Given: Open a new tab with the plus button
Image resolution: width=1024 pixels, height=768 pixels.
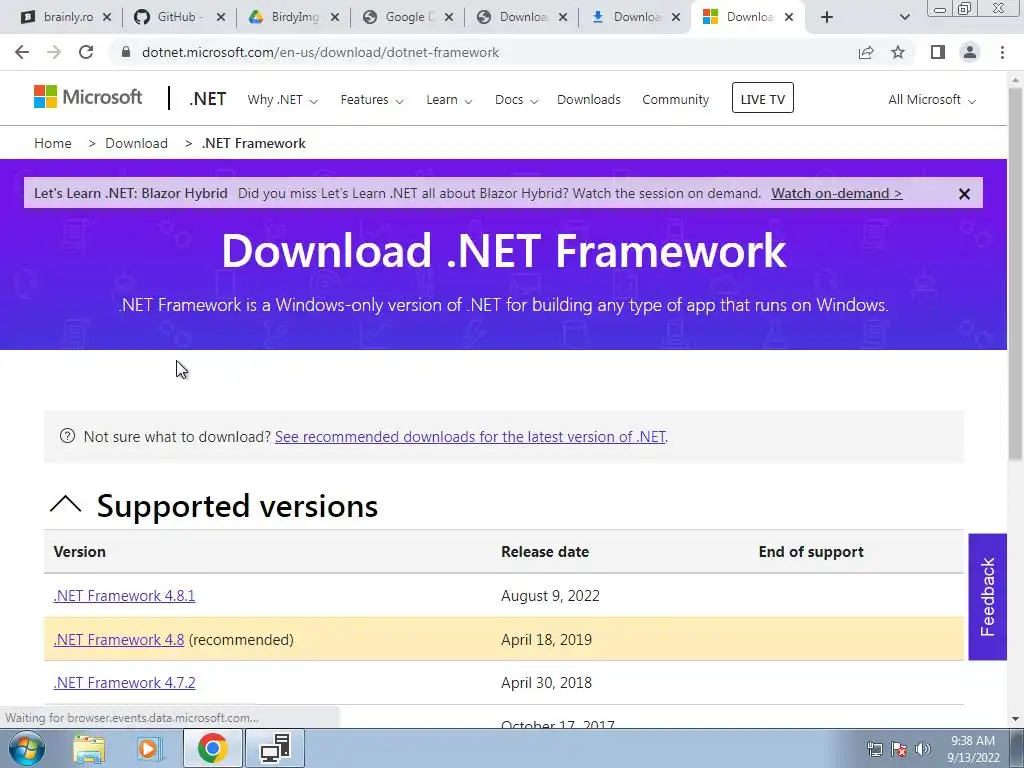Looking at the screenshot, I should 827,18.
